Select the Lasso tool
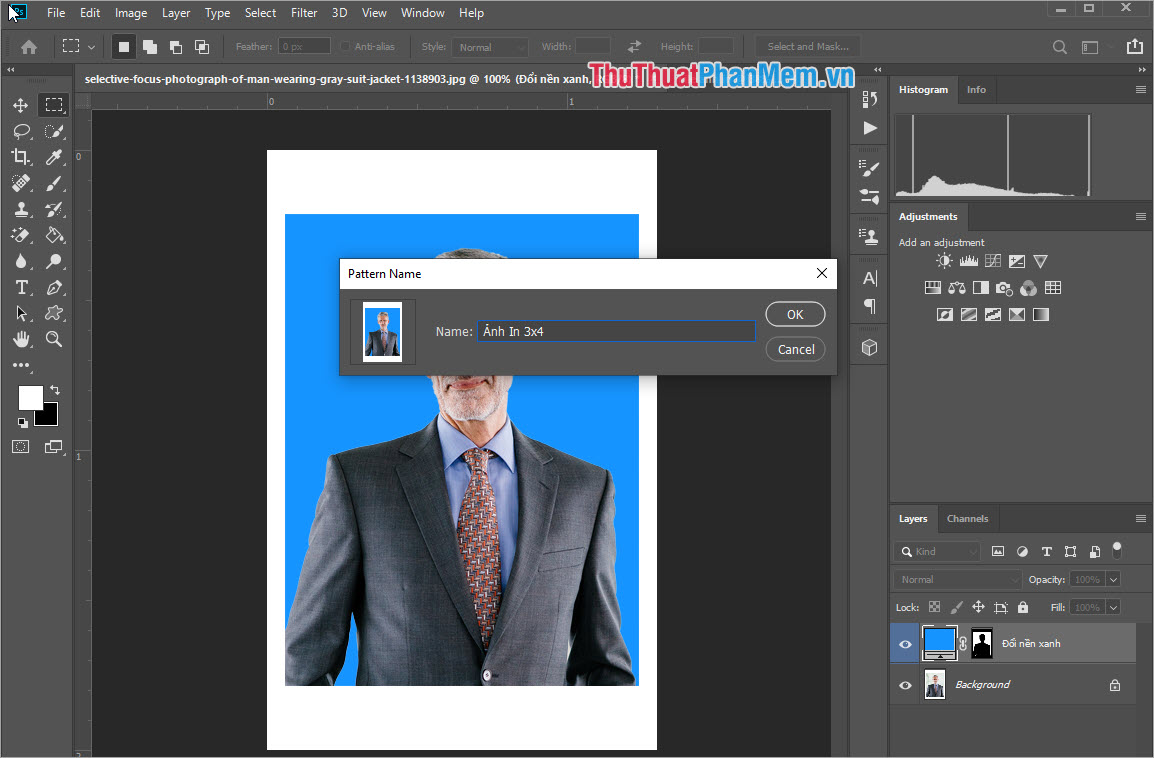Image resolution: width=1154 pixels, height=758 pixels. (x=20, y=131)
